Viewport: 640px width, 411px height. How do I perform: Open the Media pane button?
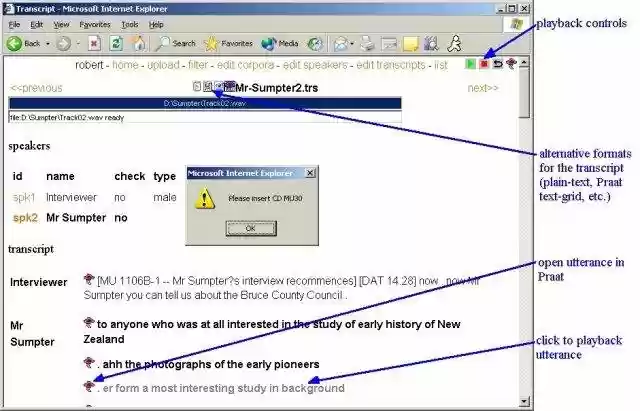pyautogui.click(x=280, y=43)
